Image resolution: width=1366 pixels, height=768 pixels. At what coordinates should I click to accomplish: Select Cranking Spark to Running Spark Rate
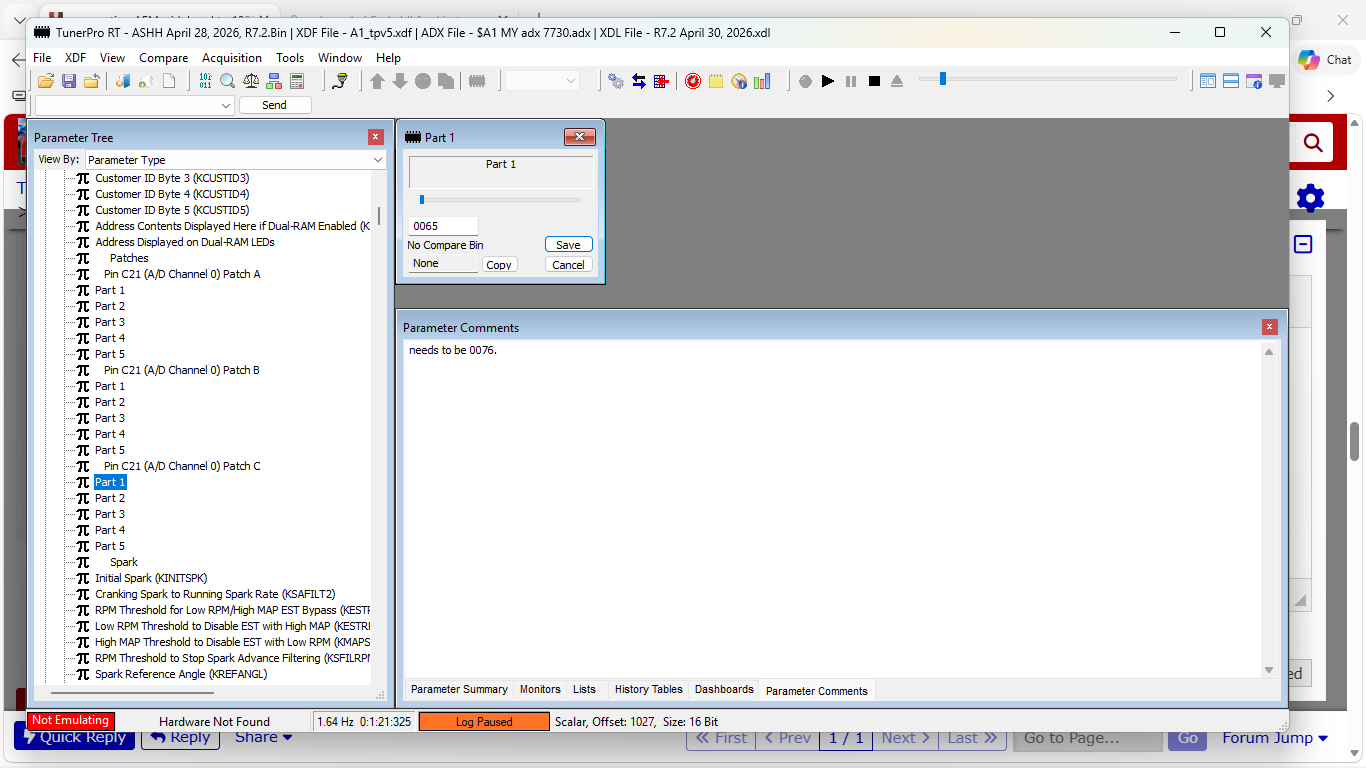click(x=215, y=594)
